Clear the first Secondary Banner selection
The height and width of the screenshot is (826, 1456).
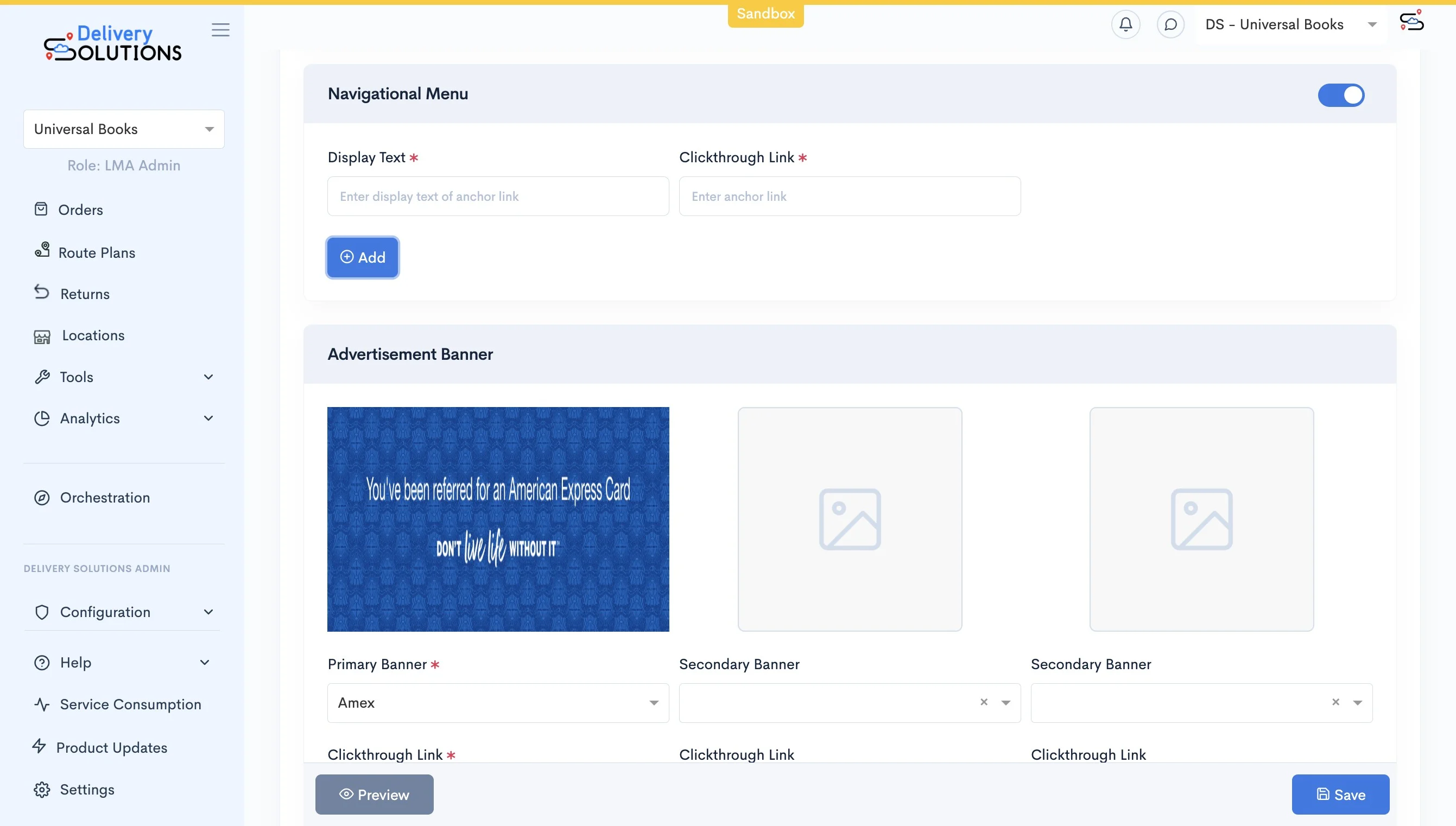pos(983,702)
